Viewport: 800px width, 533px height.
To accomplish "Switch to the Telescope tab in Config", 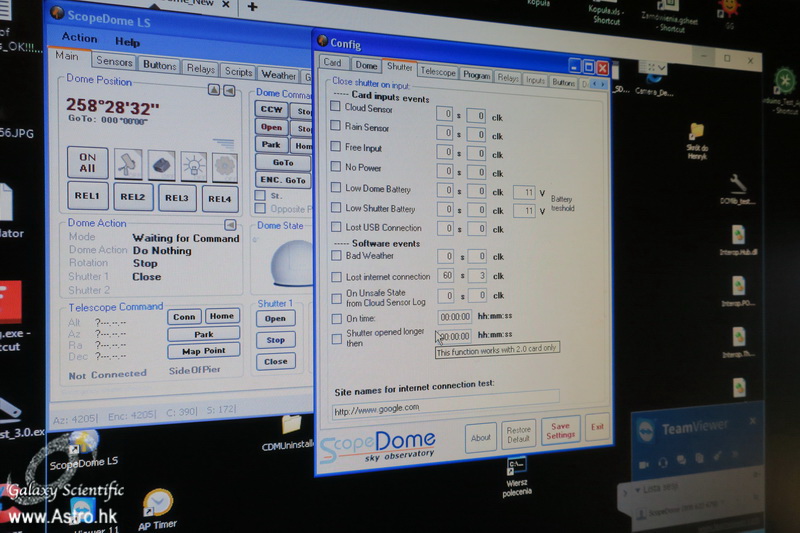I will tap(438, 72).
